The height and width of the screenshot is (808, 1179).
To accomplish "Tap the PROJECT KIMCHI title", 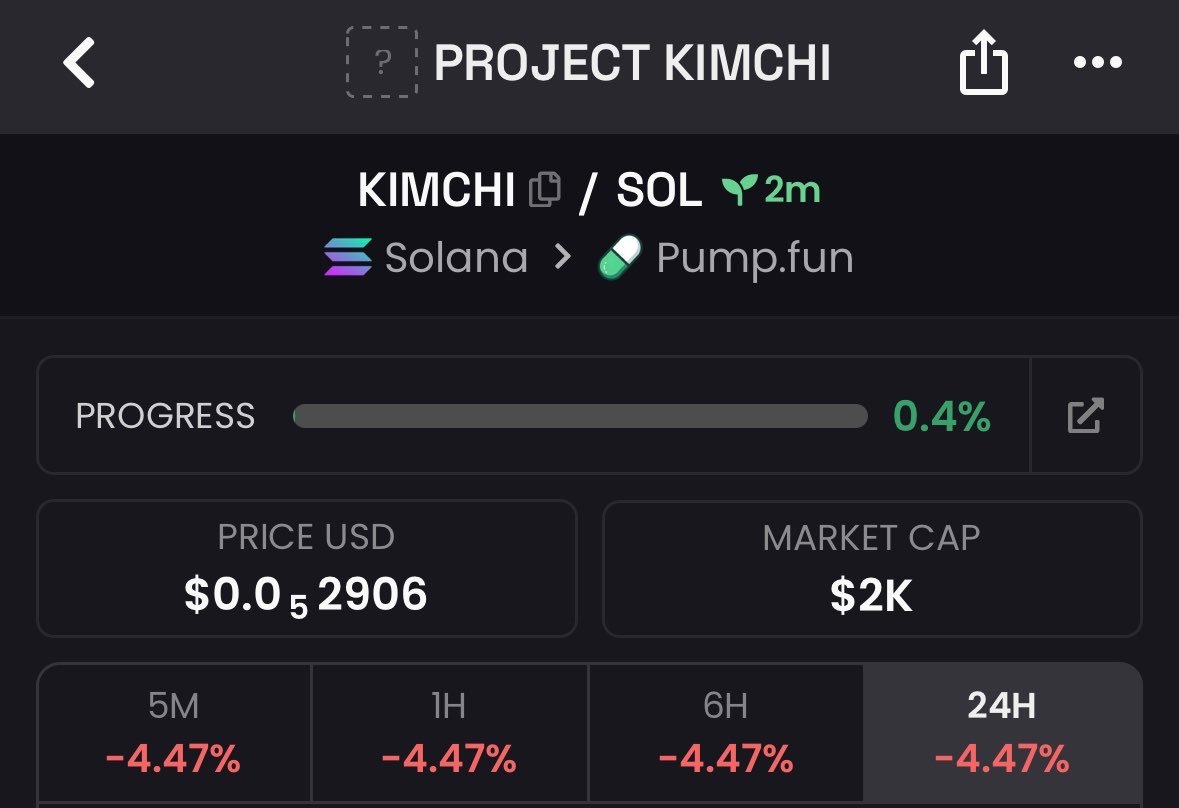I will [x=632, y=62].
